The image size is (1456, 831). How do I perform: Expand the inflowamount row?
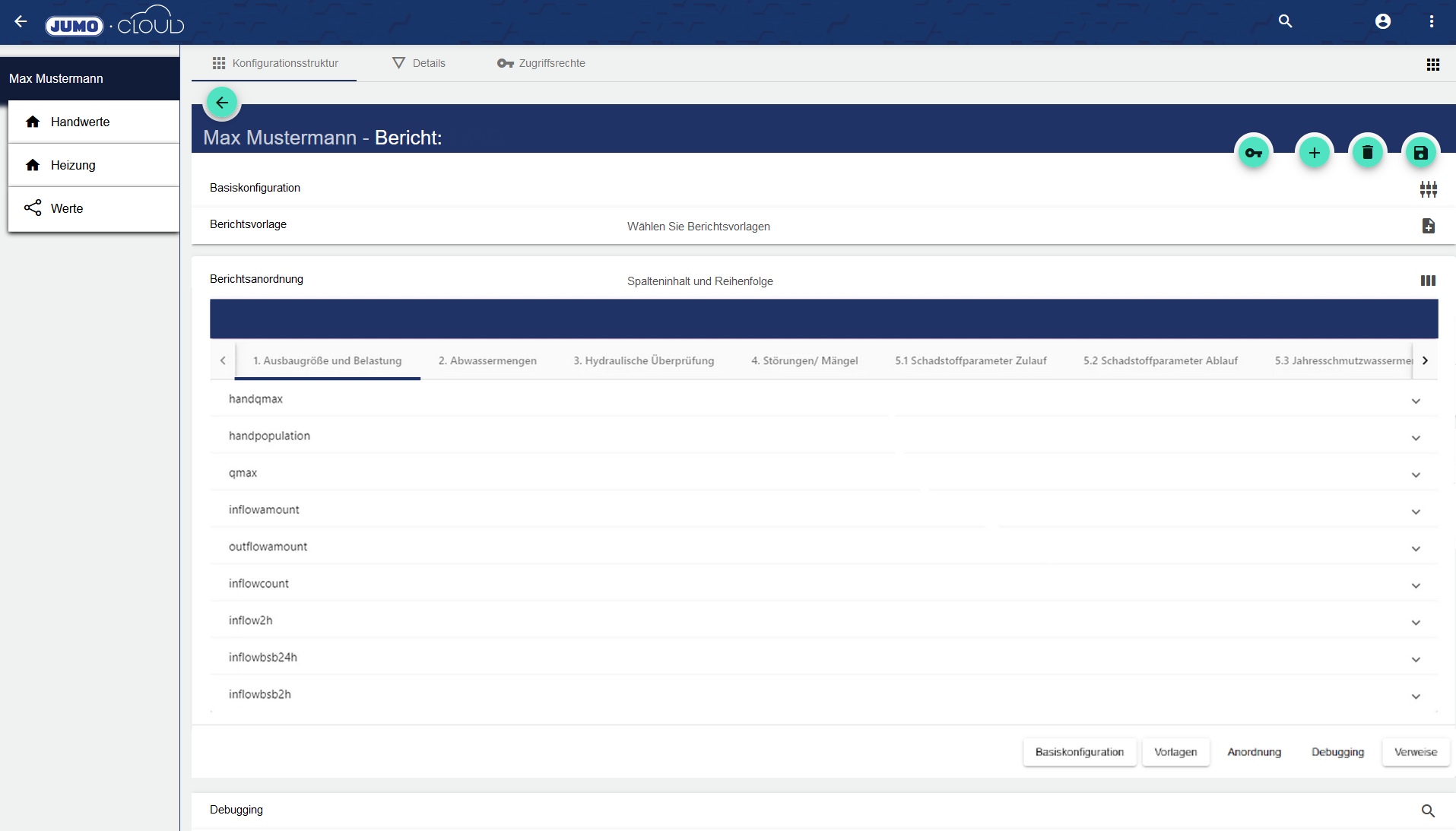pyautogui.click(x=1416, y=512)
